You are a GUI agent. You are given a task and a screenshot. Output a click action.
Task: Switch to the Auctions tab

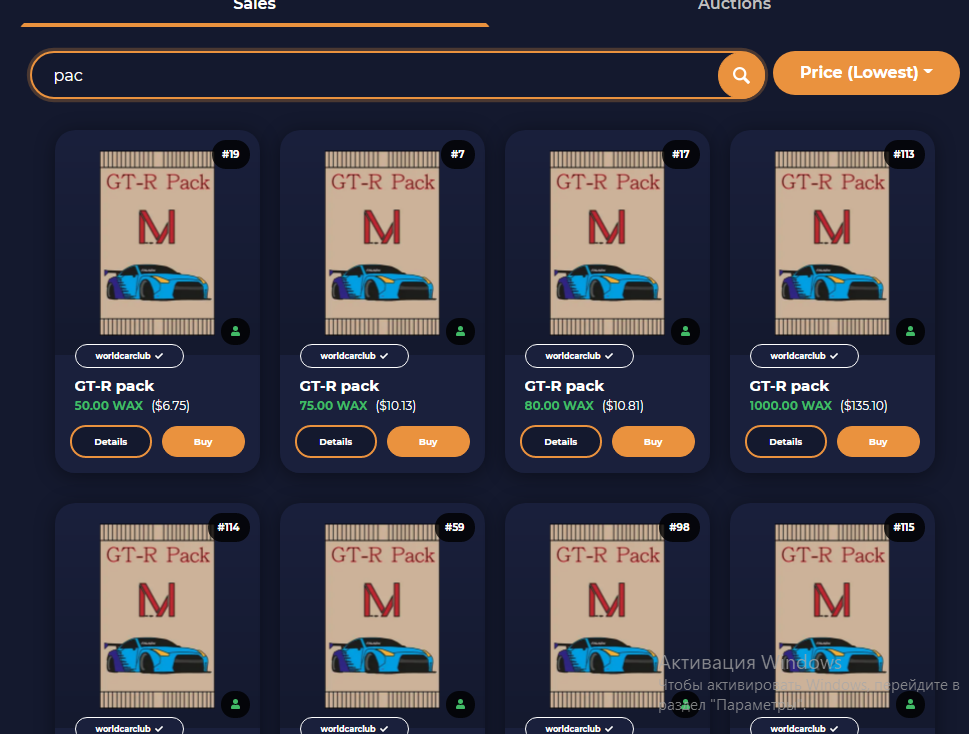point(734,6)
